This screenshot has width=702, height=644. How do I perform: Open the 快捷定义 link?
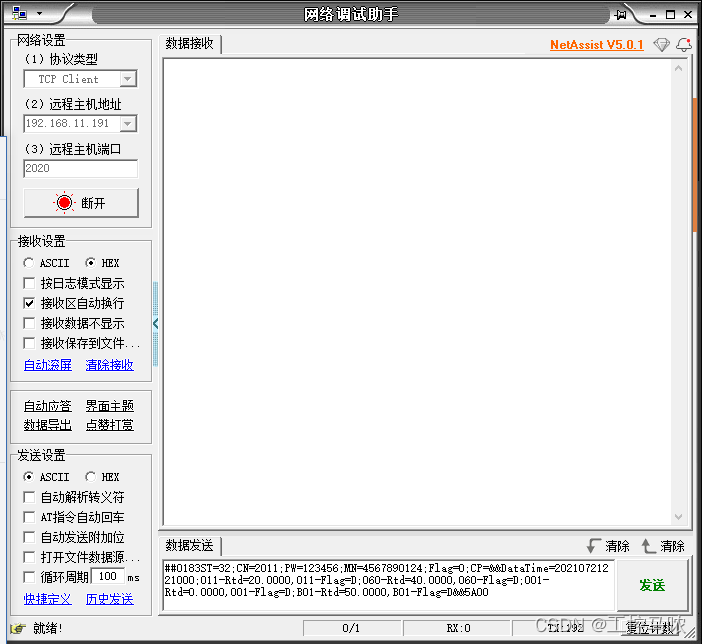coord(48,599)
